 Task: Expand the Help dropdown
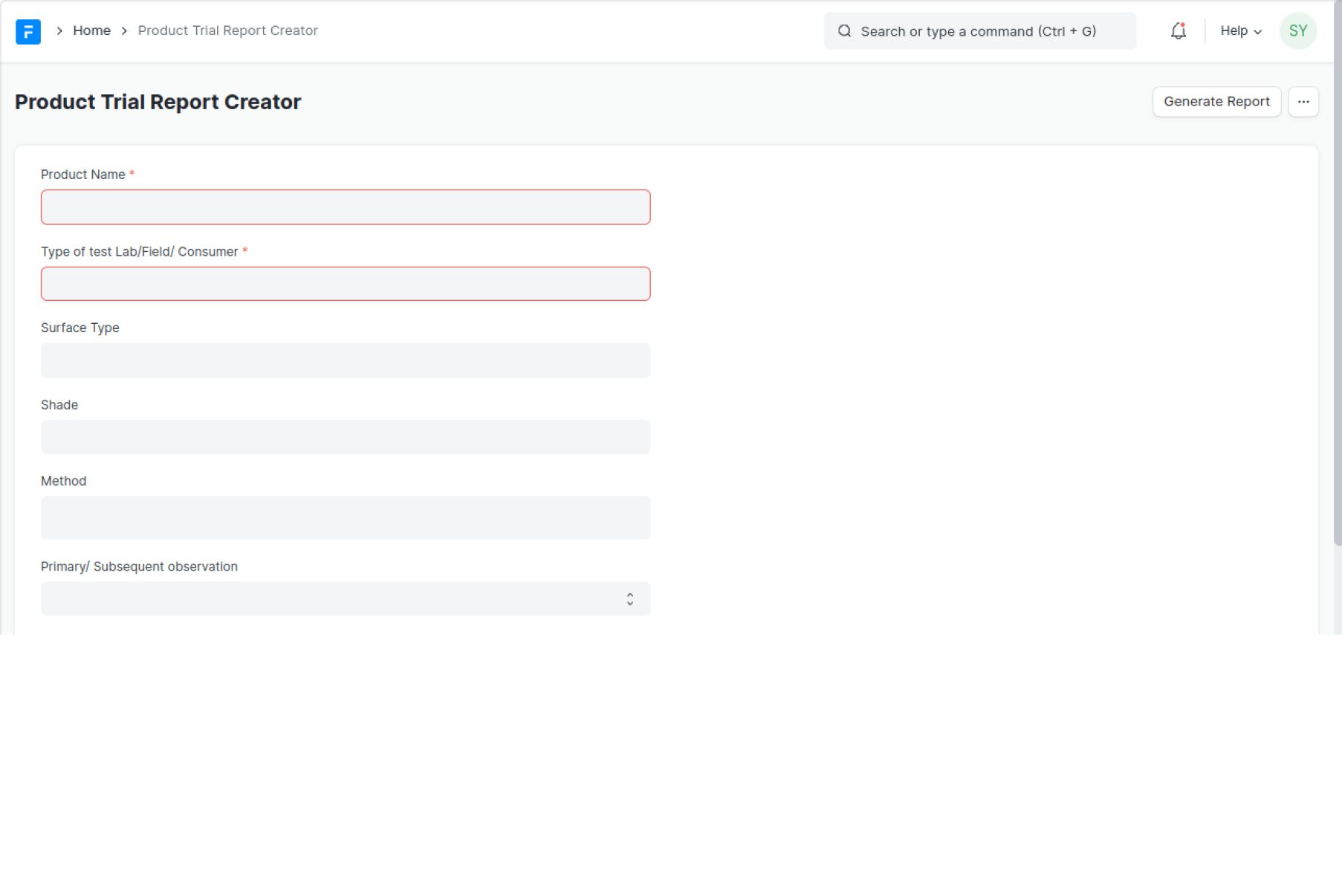click(x=1240, y=31)
